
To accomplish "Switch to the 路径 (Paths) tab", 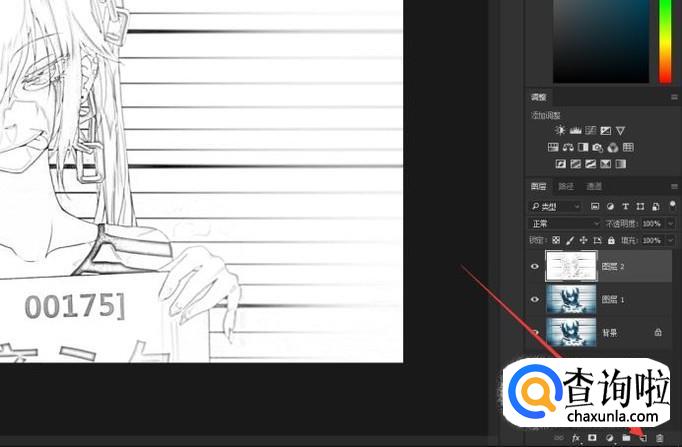I will pyautogui.click(x=566, y=187).
